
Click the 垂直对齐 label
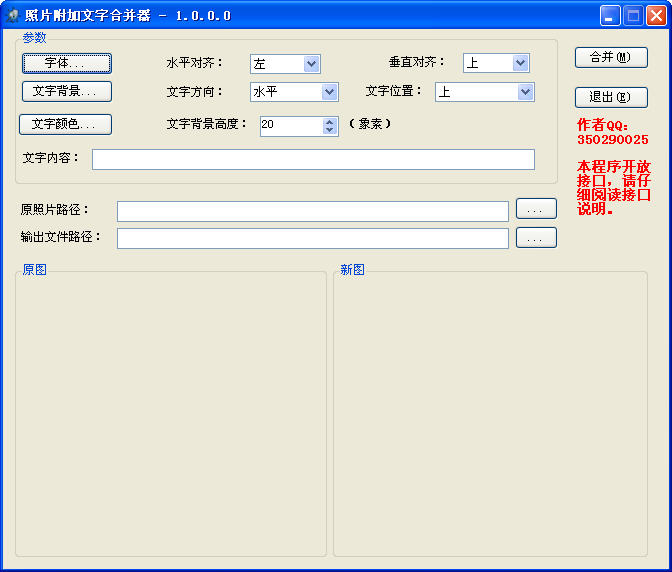click(x=416, y=62)
